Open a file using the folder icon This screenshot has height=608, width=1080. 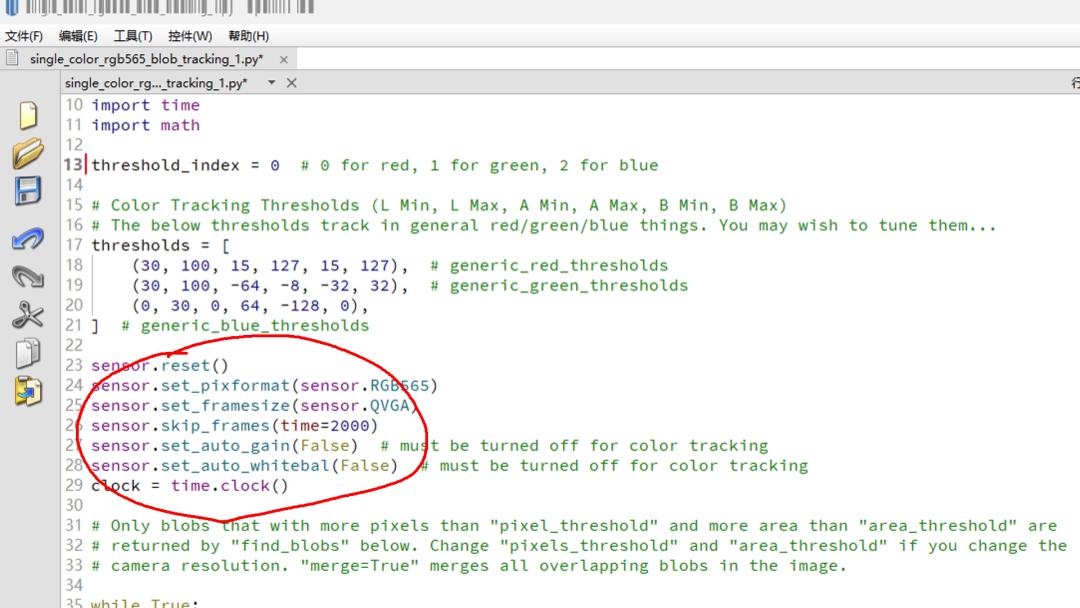click(x=28, y=154)
